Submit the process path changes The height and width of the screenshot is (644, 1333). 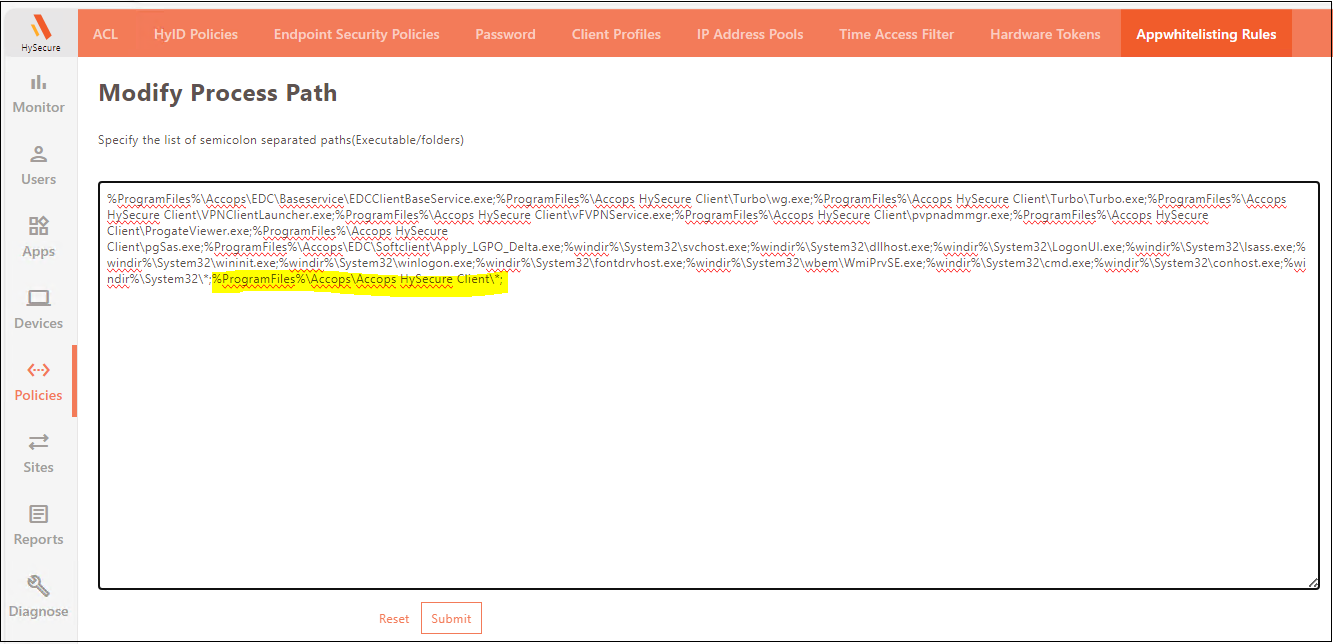tap(451, 619)
